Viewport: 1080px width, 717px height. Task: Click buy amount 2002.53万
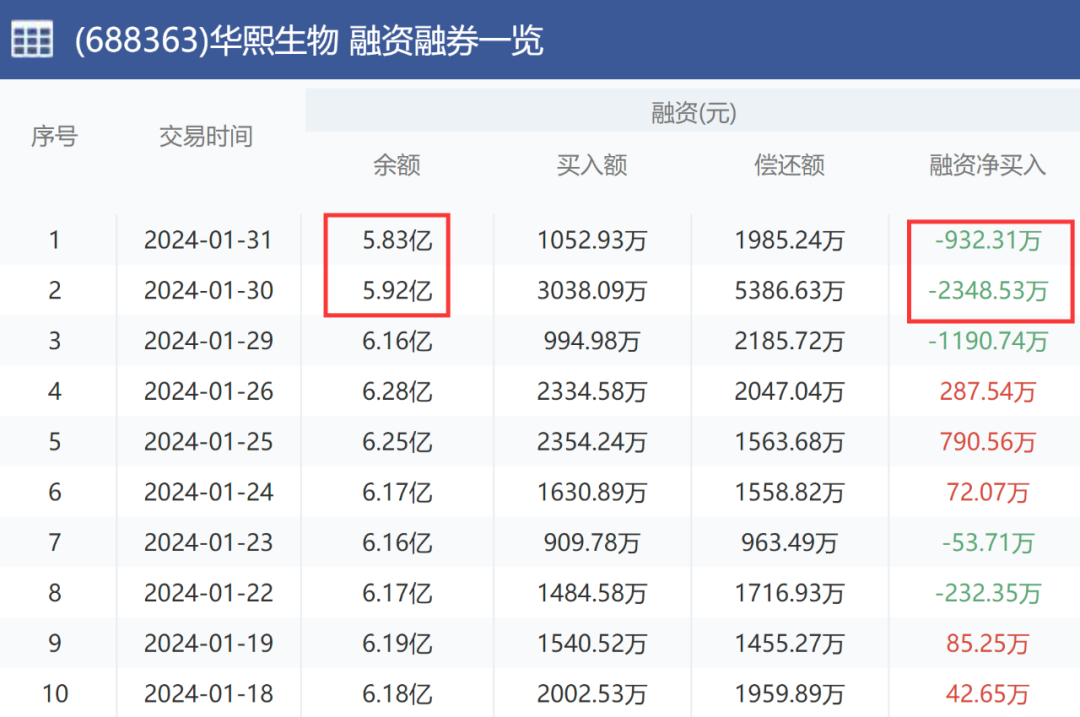click(592, 693)
